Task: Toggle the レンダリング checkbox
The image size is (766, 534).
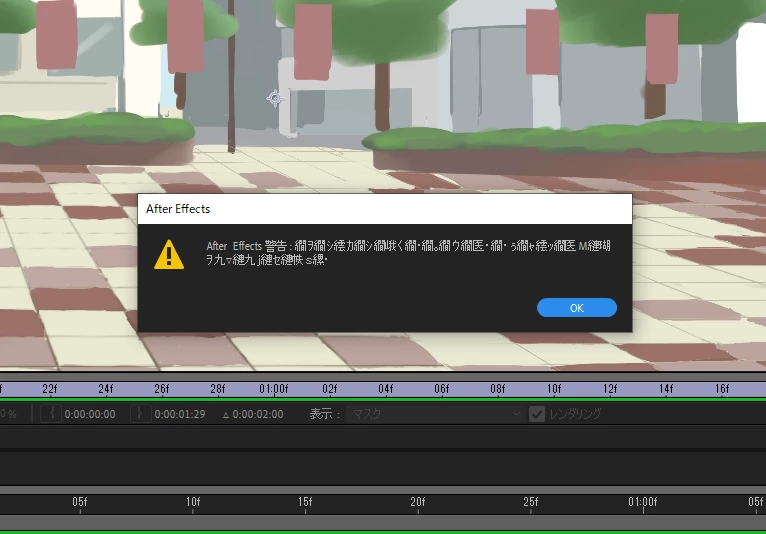Action: 537,414
